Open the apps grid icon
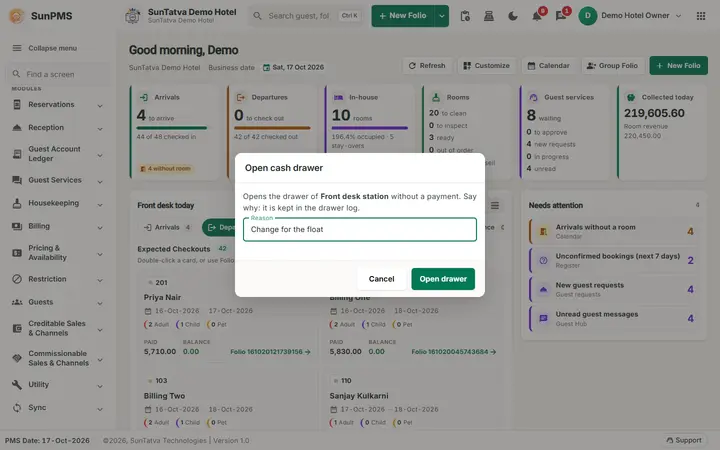Image resolution: width=720 pixels, height=450 pixels. coord(701,16)
